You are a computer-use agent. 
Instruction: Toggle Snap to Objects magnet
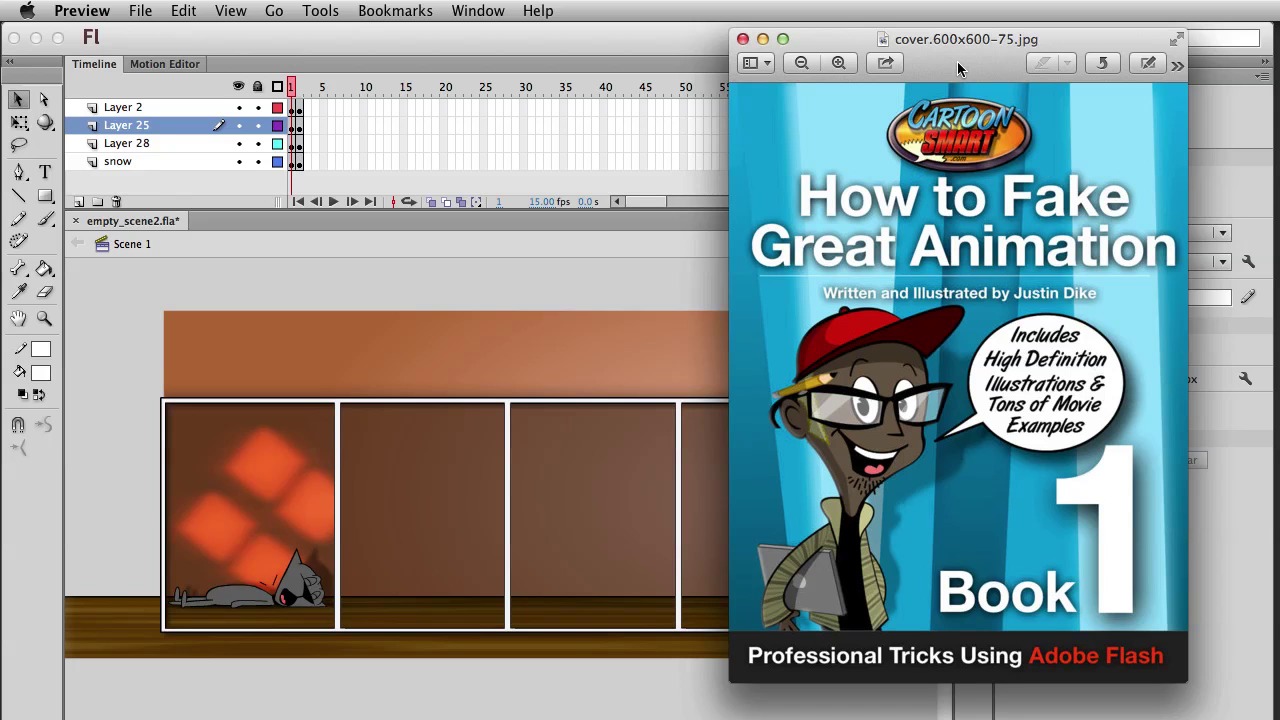tap(18, 426)
